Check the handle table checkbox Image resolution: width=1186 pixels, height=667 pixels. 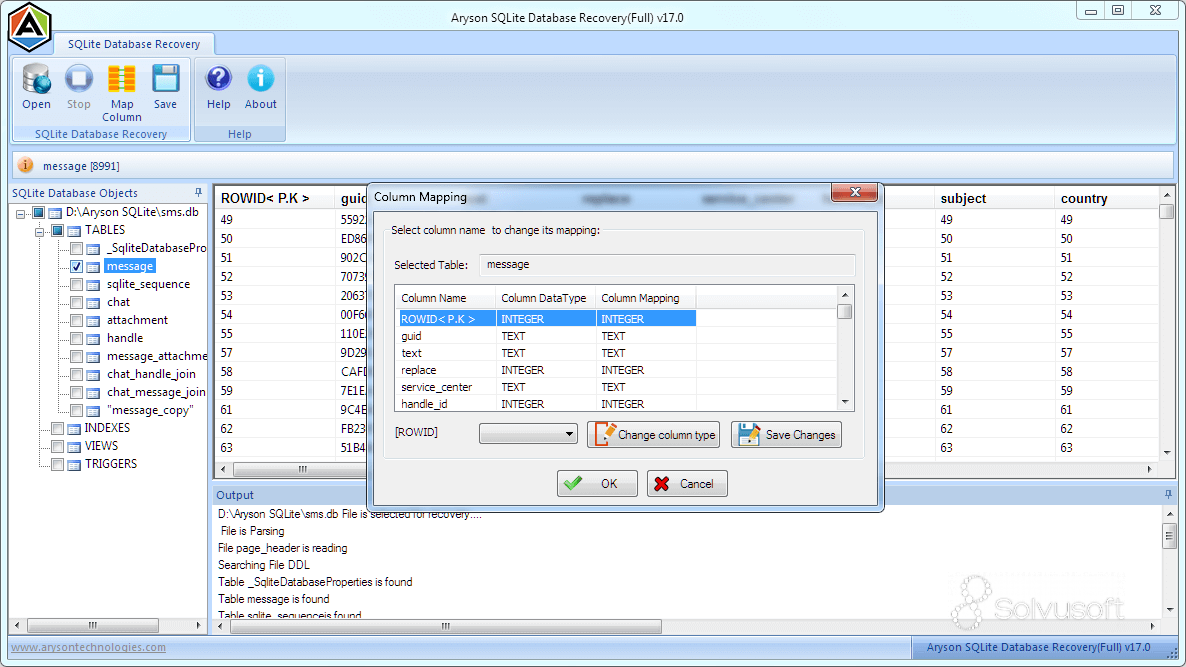pyautogui.click(x=76, y=338)
